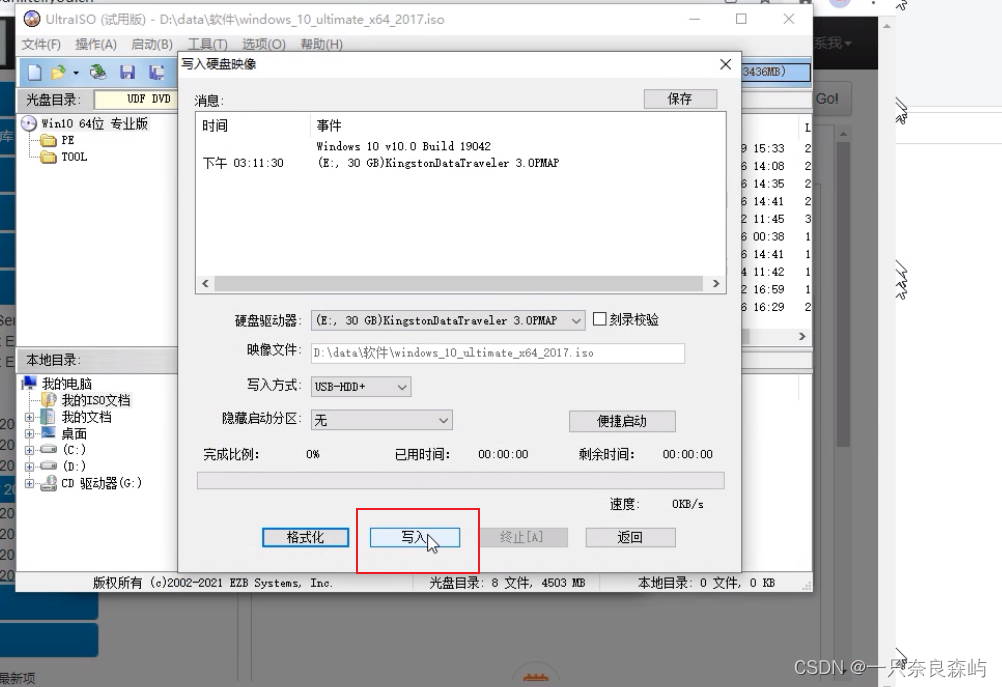Click the write progress bar
Image resolution: width=1002 pixels, height=687 pixels.
click(x=461, y=481)
